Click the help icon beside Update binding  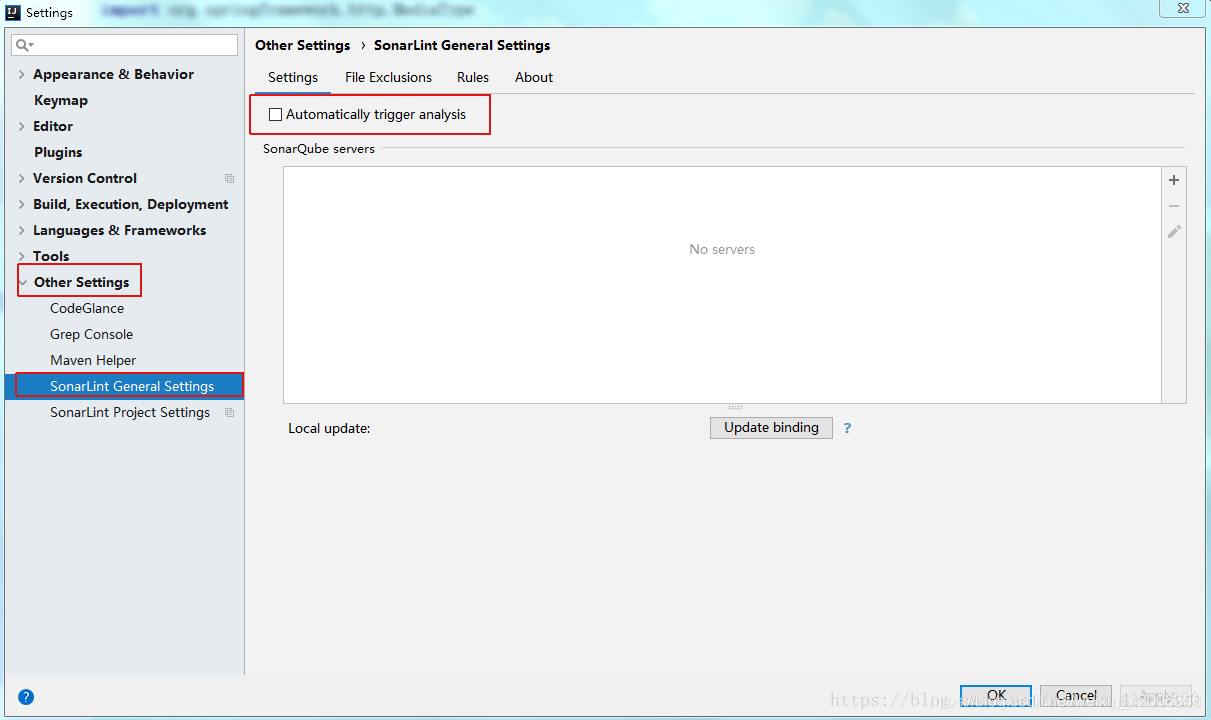point(847,428)
